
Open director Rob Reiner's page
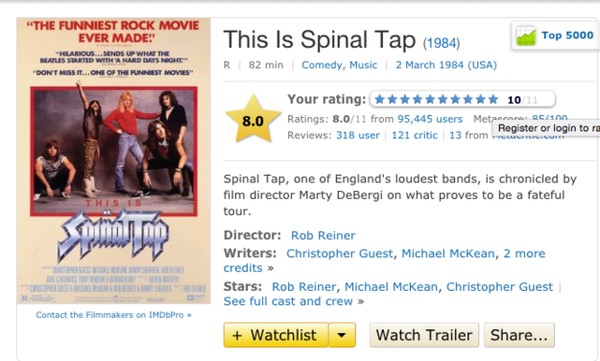[x=323, y=235]
